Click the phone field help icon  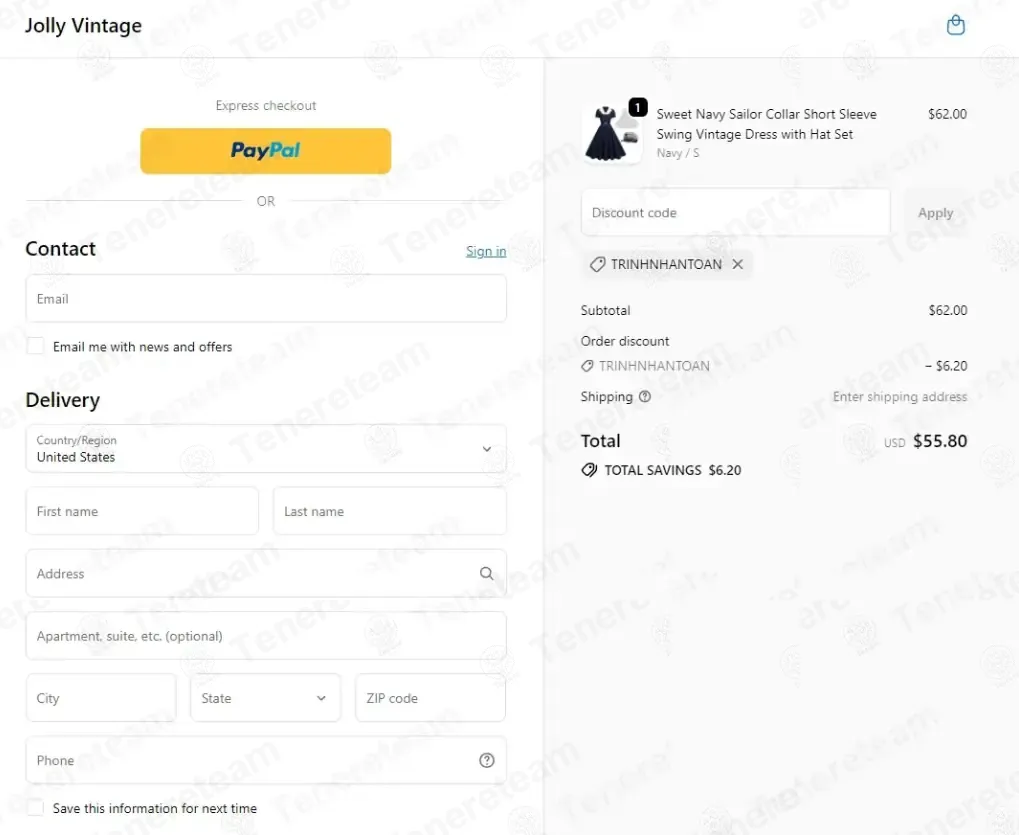[x=487, y=760]
